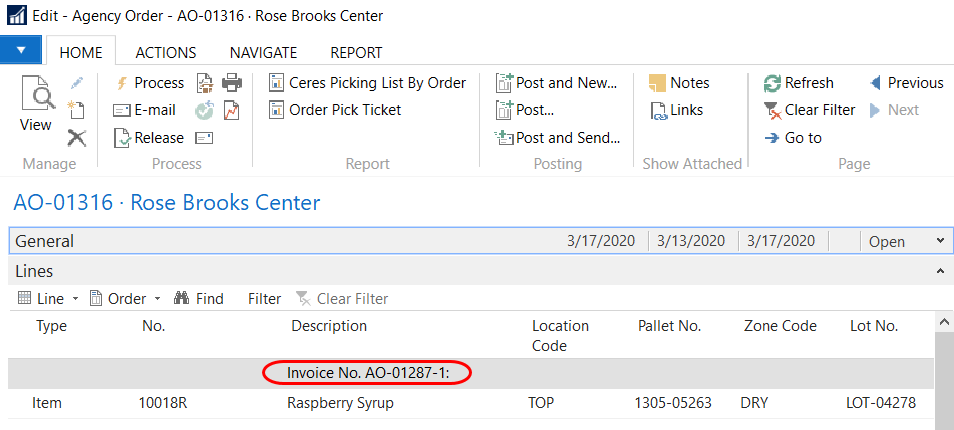Click the Delete X icon in Manage
954x430 pixels.
(x=76, y=138)
